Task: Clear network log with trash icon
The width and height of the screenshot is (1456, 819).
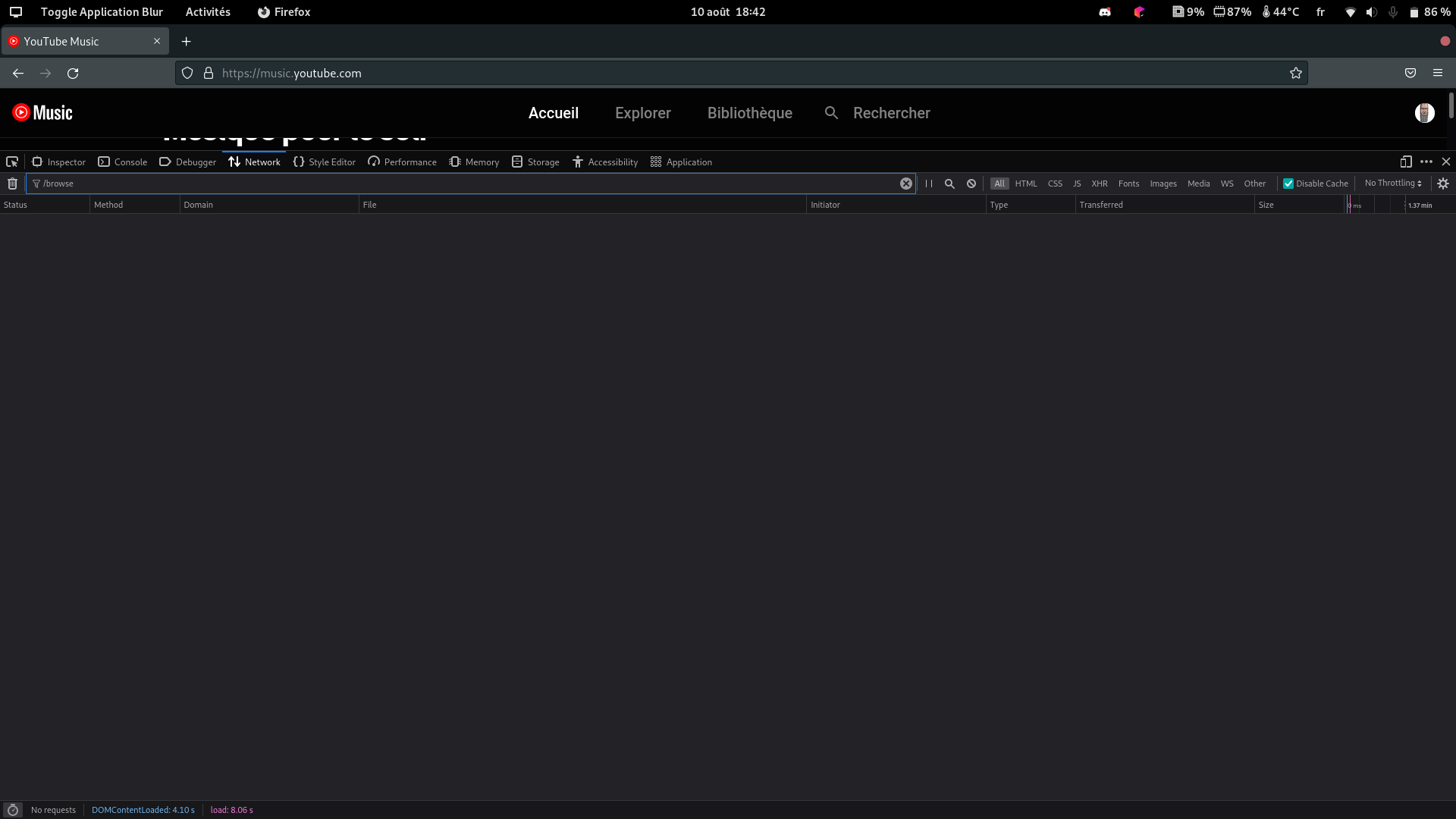Action: (12, 184)
